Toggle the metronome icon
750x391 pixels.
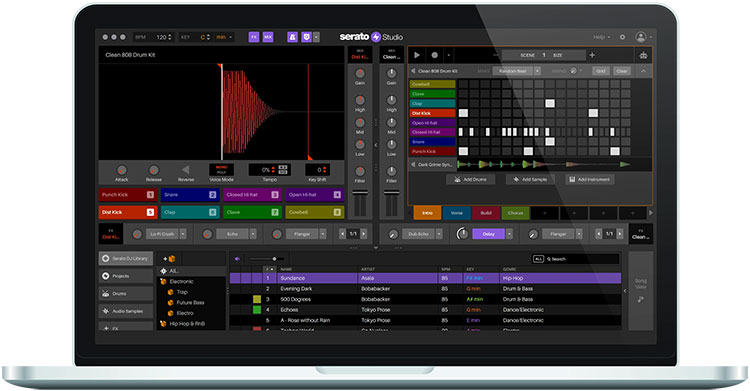pyautogui.click(x=292, y=37)
